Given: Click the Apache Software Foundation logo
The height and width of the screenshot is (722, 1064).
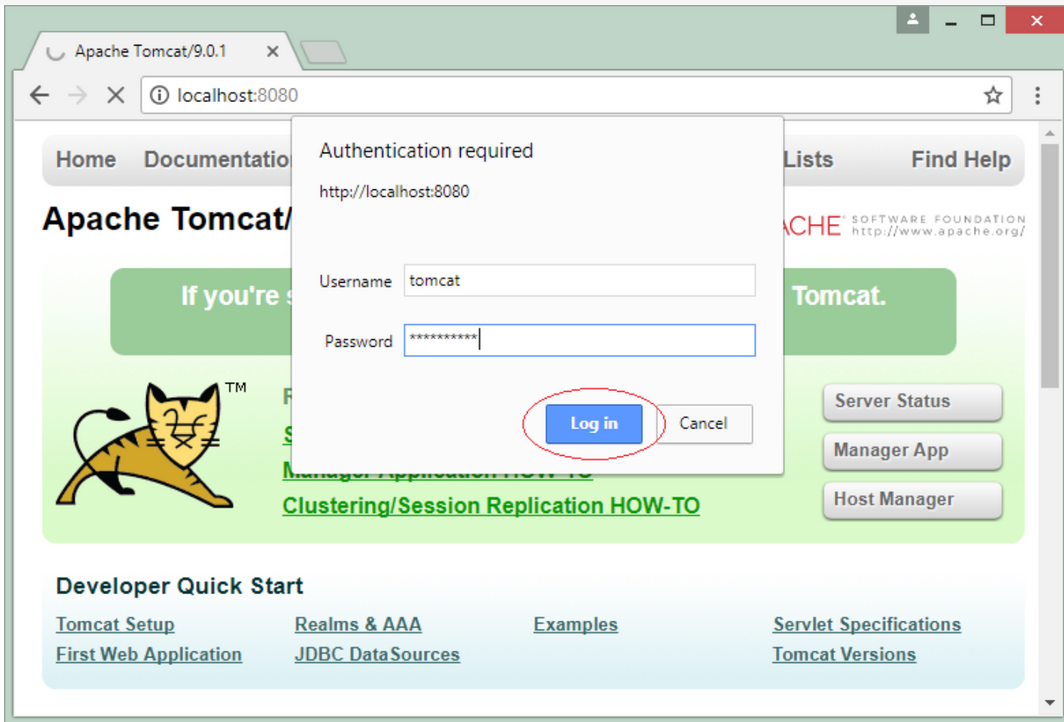Looking at the screenshot, I should 905,226.
